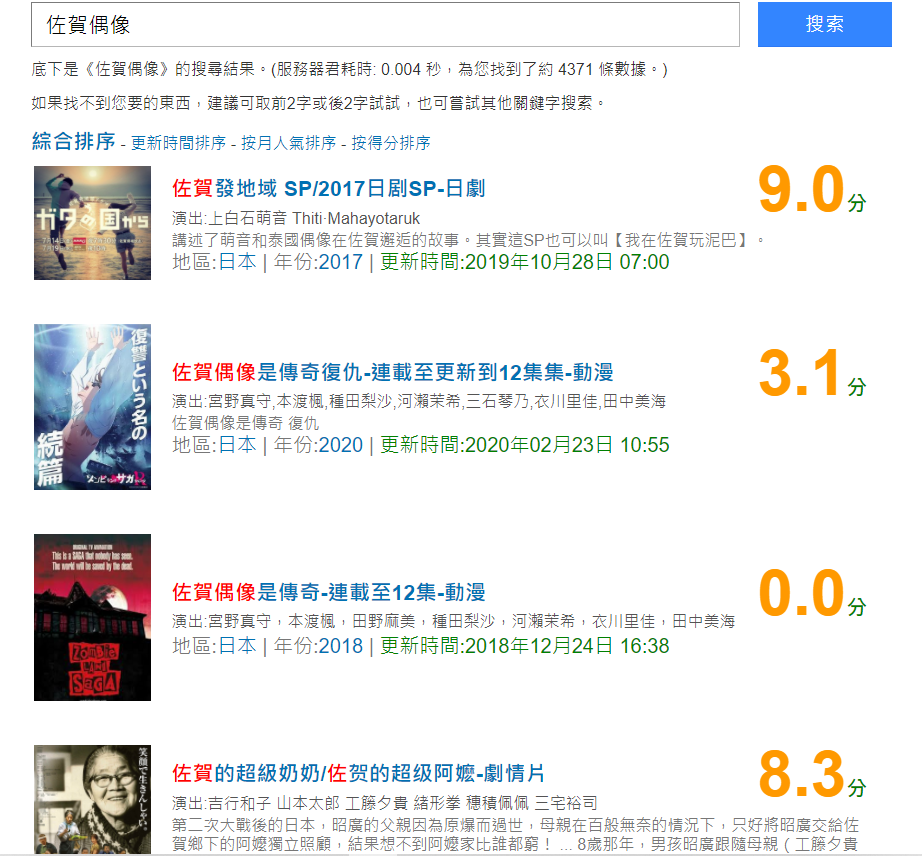Open the 佐賀偶像是傳奇-連載至12集 title link
Screen dimensions: 922x856
(329, 592)
